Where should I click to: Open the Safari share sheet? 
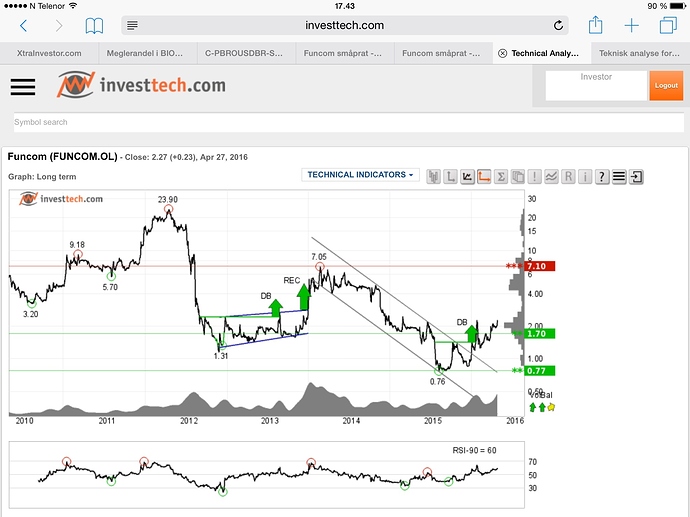point(595,25)
